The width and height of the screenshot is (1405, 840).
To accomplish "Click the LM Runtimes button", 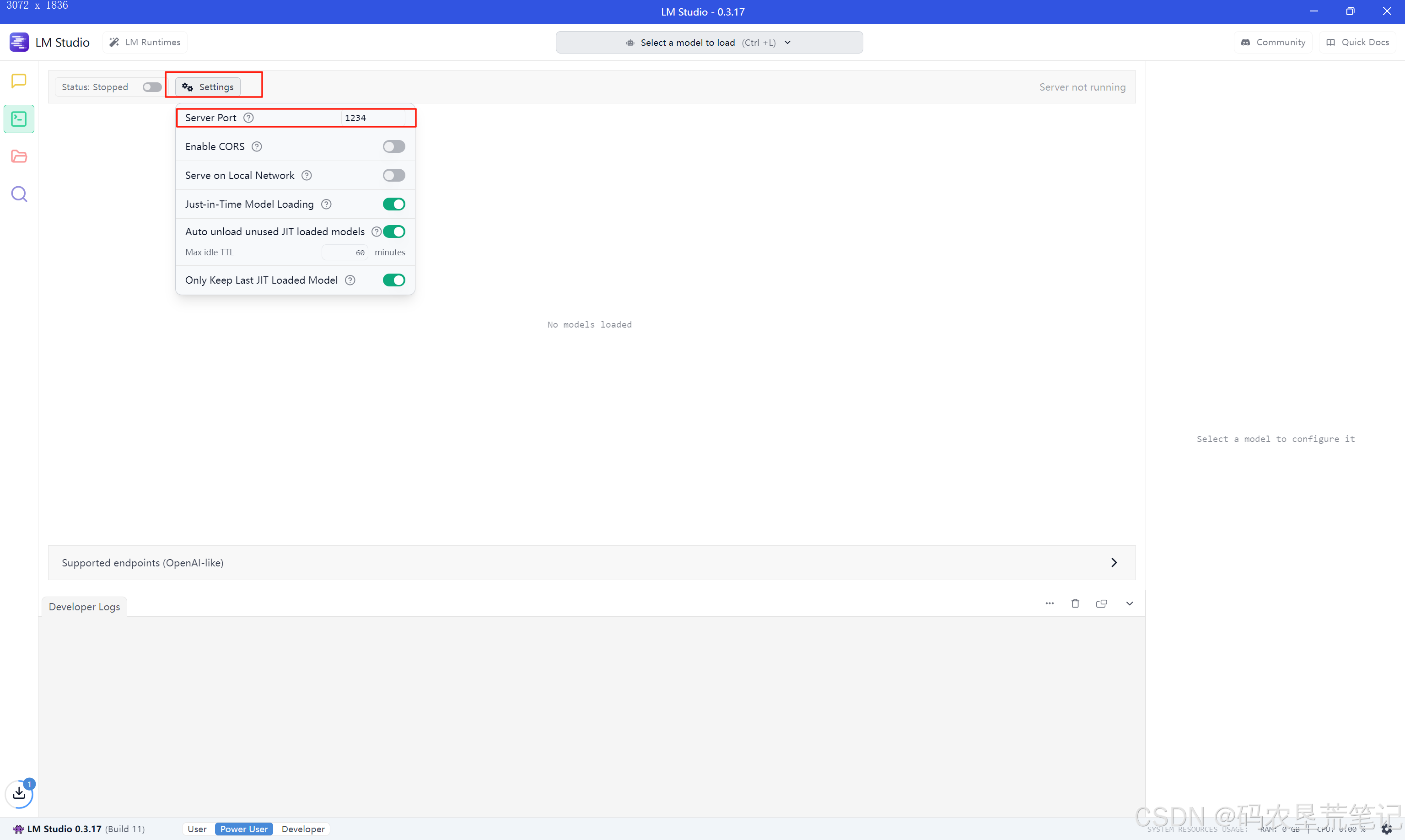I will pyautogui.click(x=145, y=43).
